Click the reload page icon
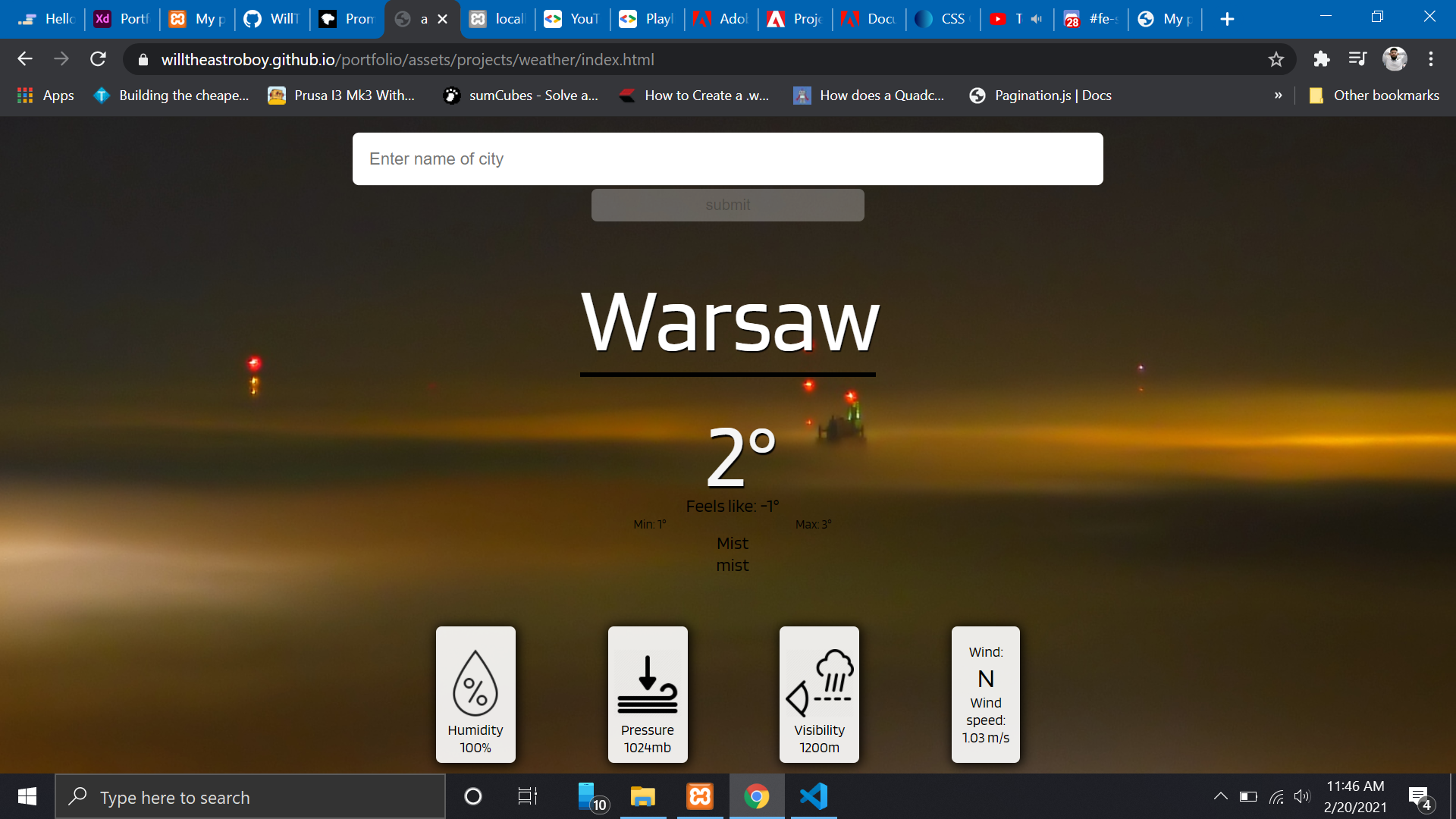This screenshot has height=819, width=1456. 98,58
